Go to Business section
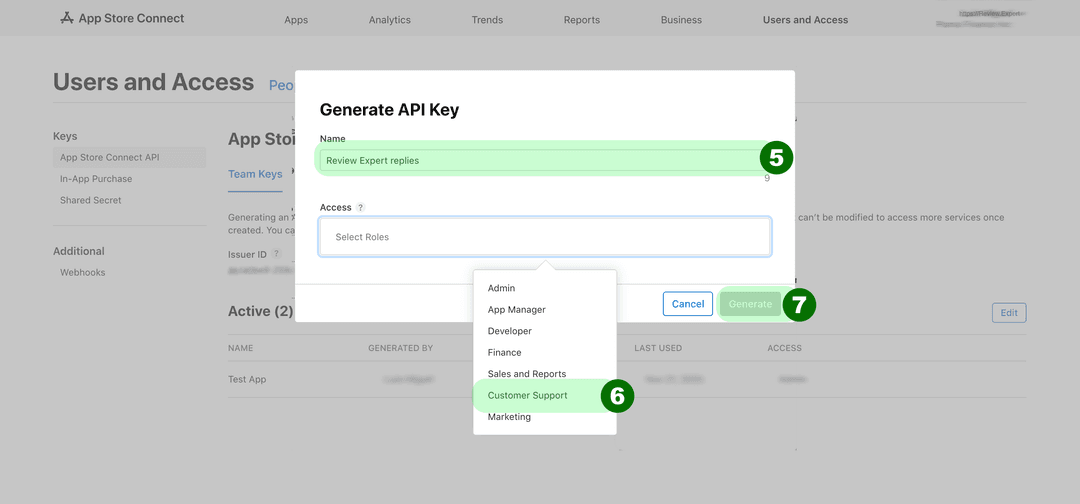 click(681, 20)
